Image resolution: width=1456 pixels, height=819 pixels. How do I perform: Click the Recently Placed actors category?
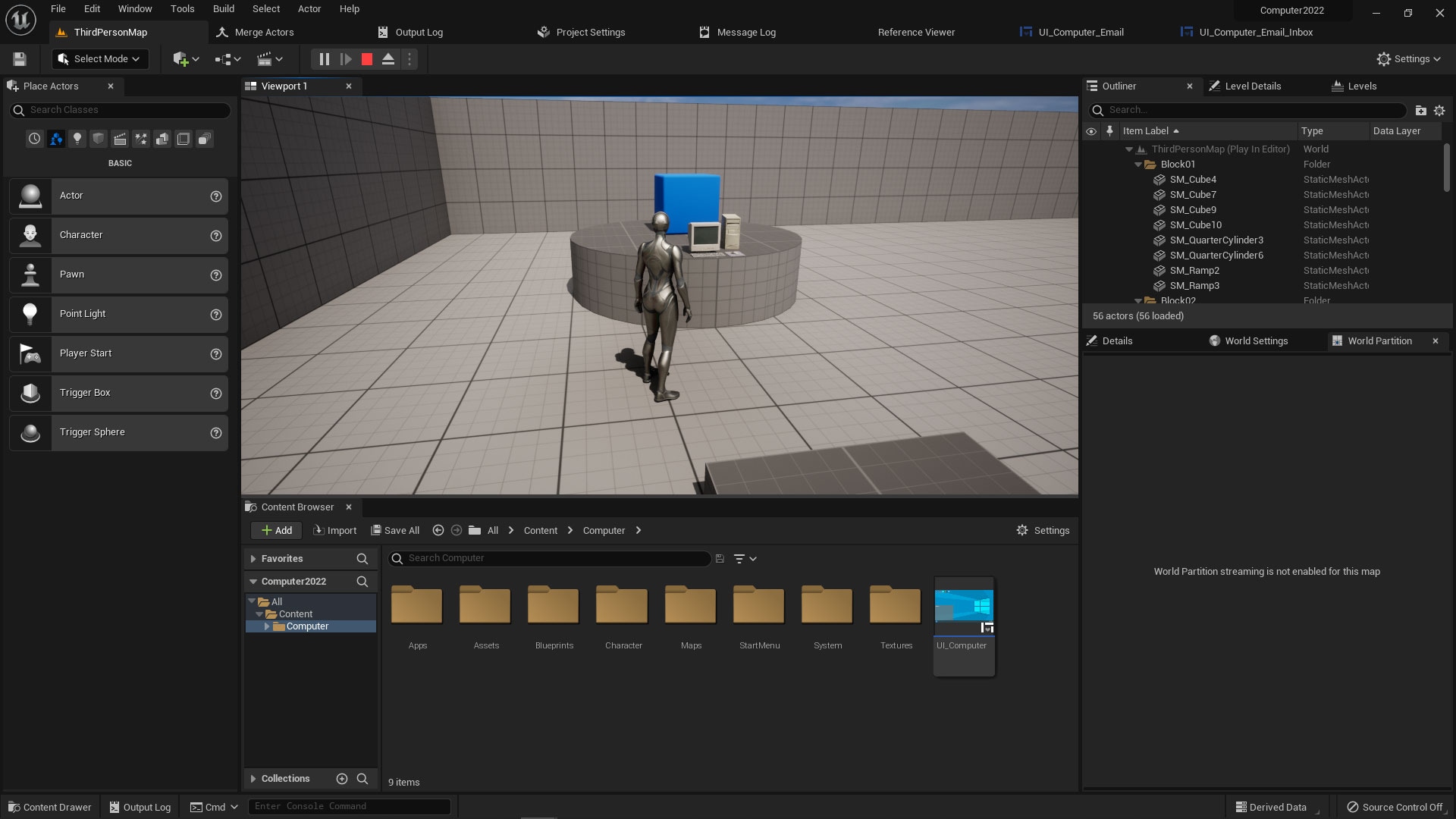pyautogui.click(x=34, y=139)
